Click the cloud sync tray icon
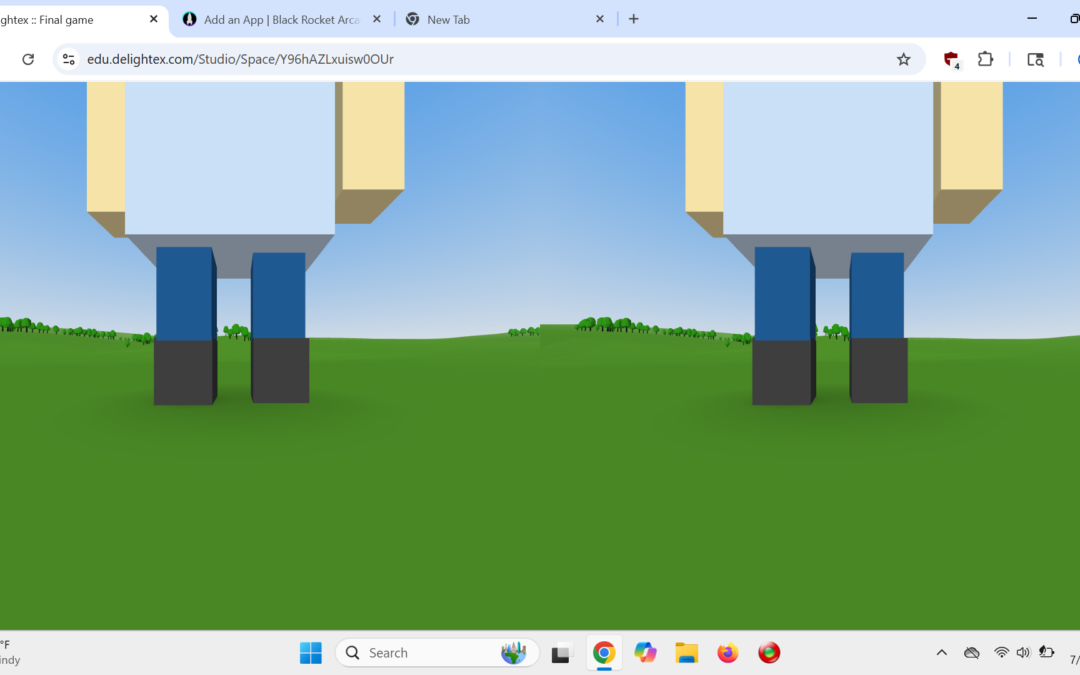The width and height of the screenshot is (1080, 675). click(972, 652)
